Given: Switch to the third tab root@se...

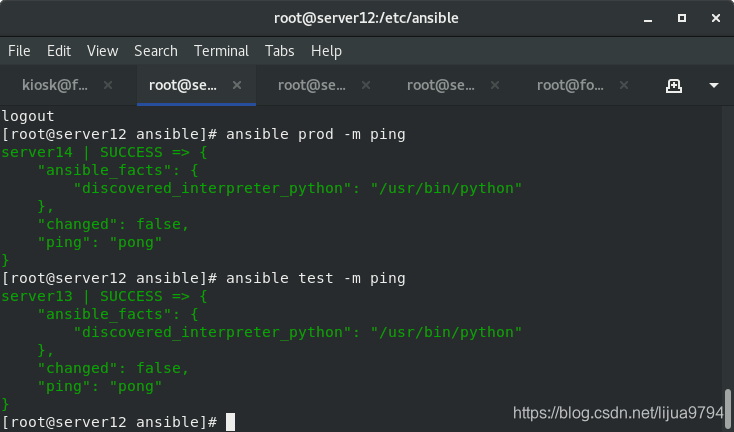Looking at the screenshot, I should (x=312, y=85).
